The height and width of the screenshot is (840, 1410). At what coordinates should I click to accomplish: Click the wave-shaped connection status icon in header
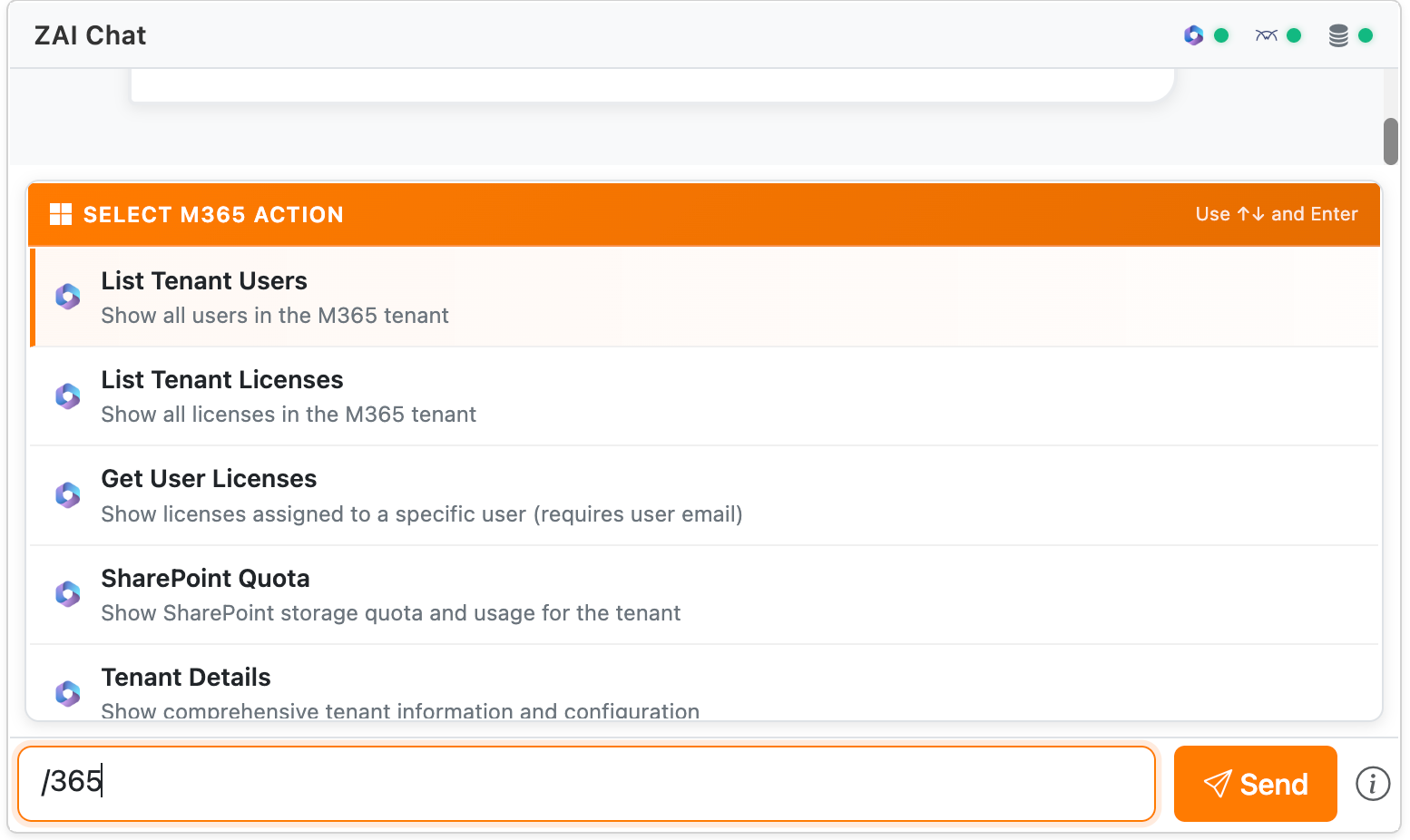[x=1266, y=35]
